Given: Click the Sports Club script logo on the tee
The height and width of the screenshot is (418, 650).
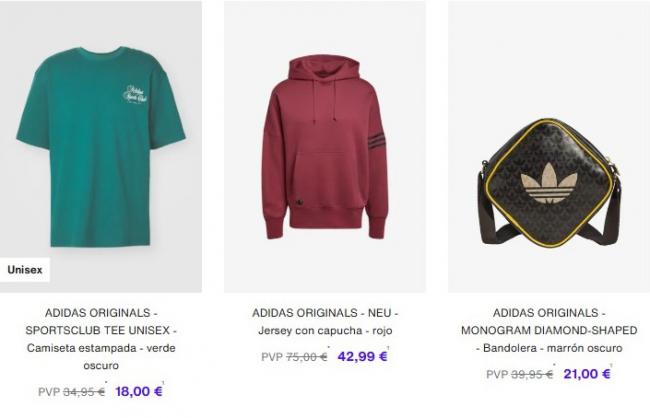Looking at the screenshot, I should coord(136,95).
